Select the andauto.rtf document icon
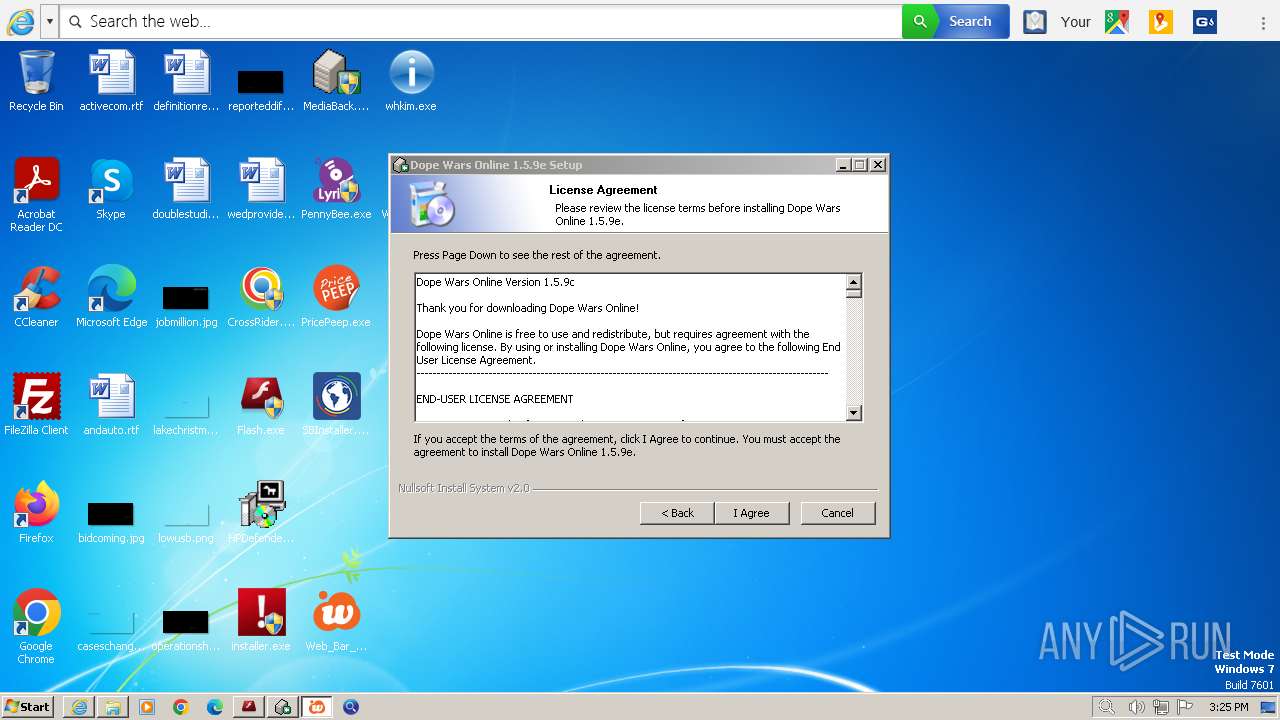1280x720 pixels. 111,404
